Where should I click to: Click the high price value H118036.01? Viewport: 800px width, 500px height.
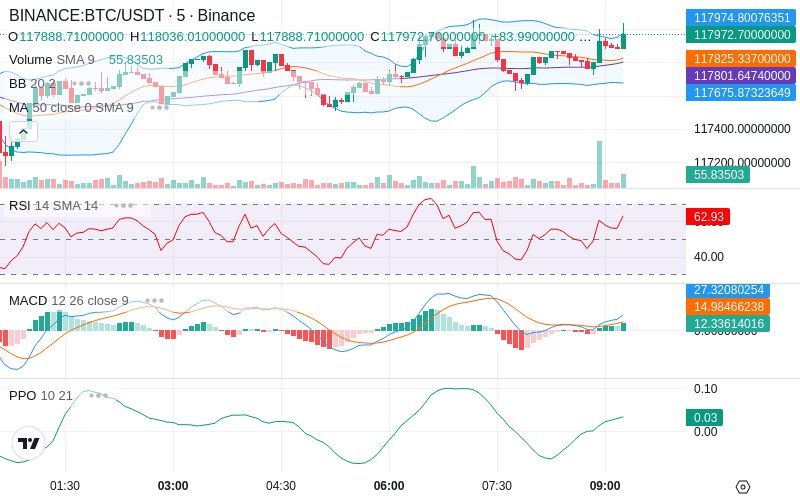[x=187, y=37]
